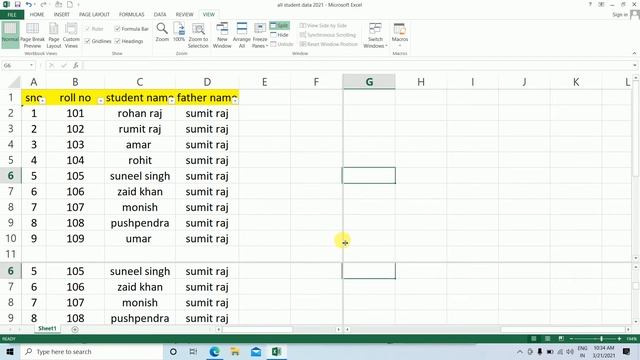Switch to the HOME tab
The image size is (640, 360).
point(37,14)
